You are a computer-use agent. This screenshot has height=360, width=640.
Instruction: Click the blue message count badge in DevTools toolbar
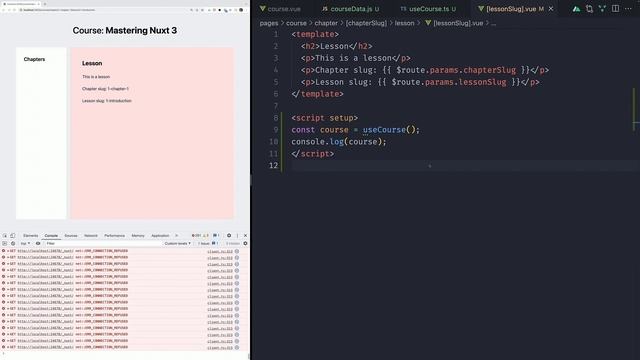[216, 236]
